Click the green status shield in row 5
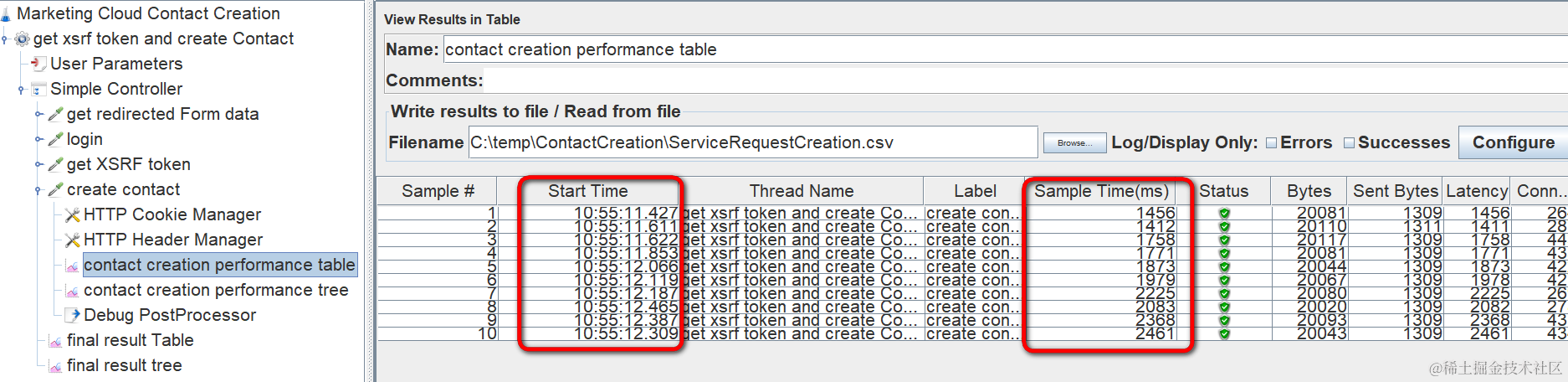The image size is (1568, 382). pos(1224,267)
